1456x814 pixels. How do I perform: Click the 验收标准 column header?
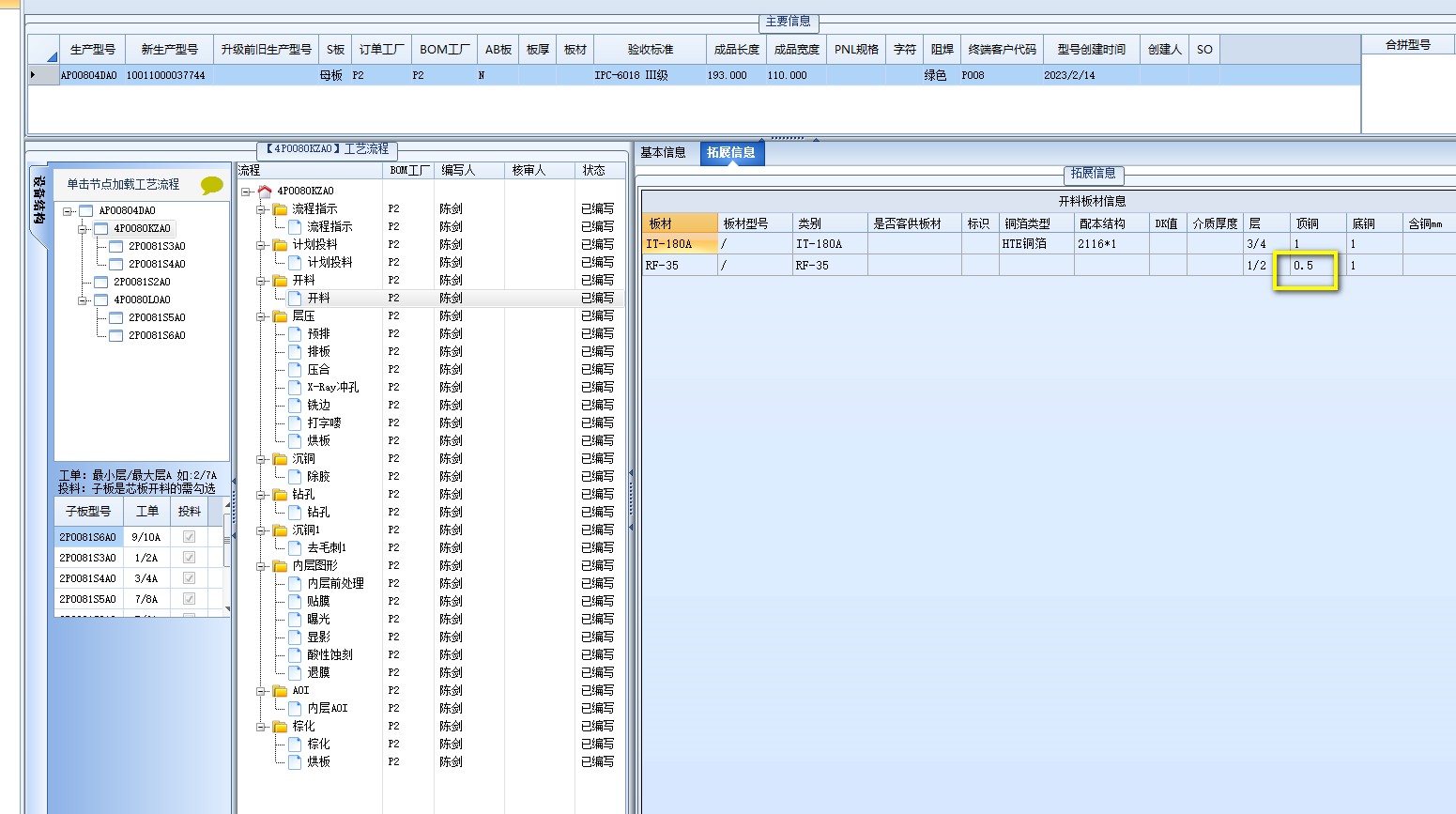click(x=651, y=50)
